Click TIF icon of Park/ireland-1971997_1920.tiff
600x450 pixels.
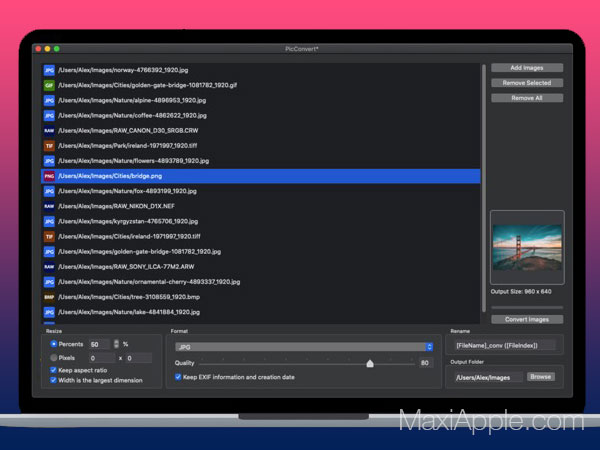[49, 146]
